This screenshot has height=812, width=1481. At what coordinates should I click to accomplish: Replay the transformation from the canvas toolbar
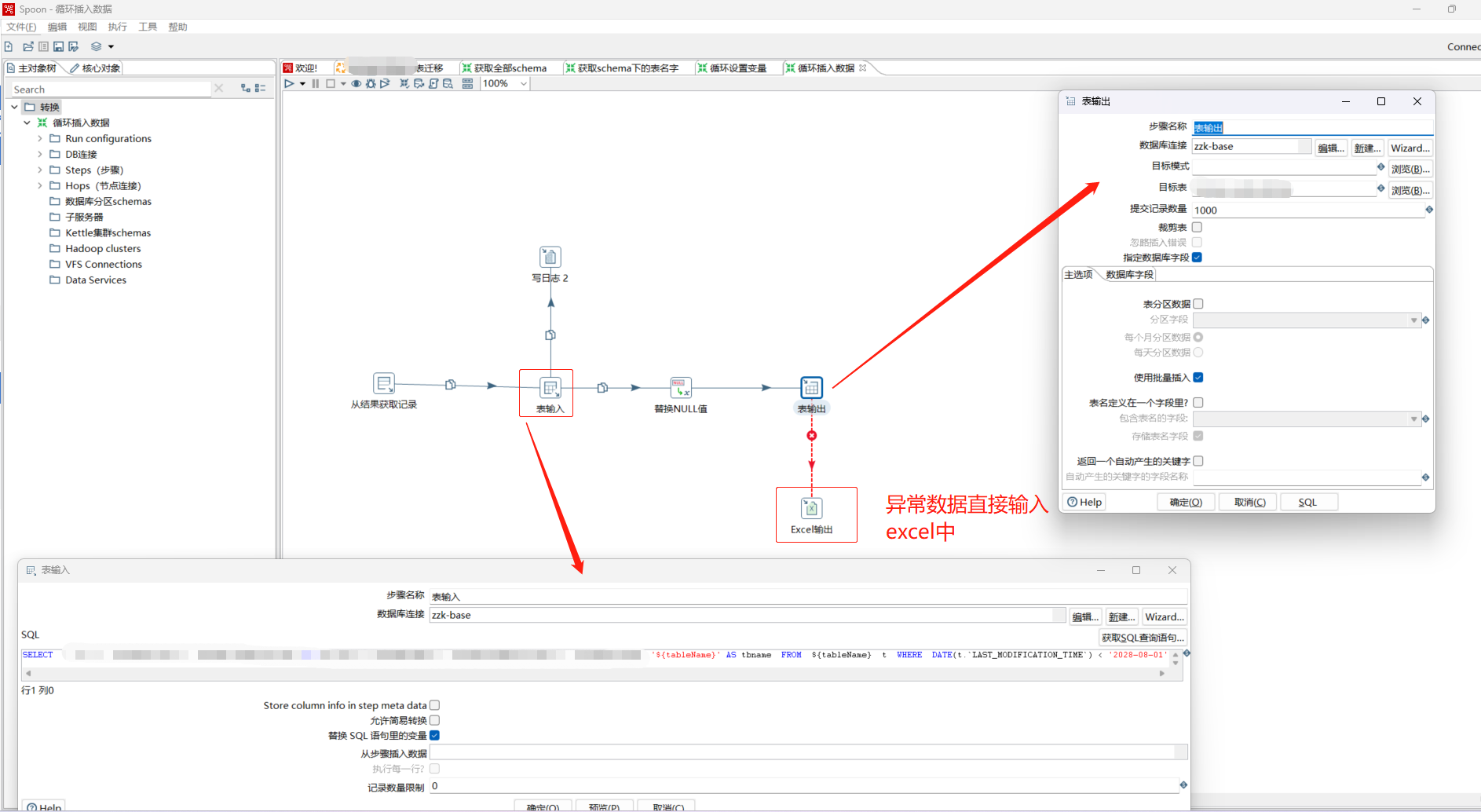[385, 83]
